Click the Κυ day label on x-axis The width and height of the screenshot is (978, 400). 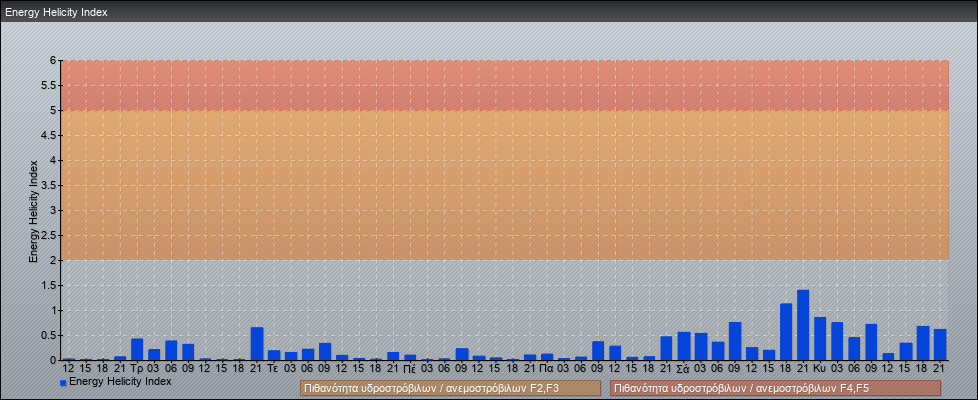[x=820, y=368]
